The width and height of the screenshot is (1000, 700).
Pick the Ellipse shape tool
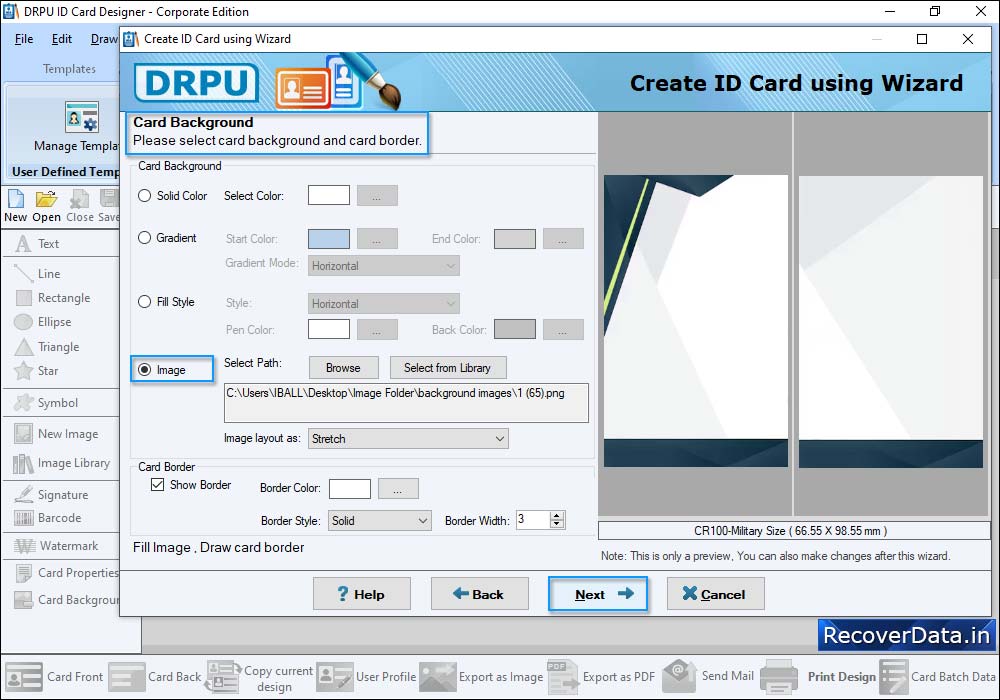tap(43, 322)
